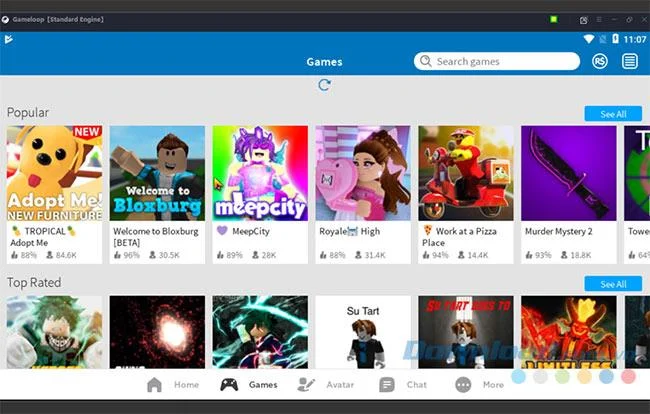Click thumbs-up icon on Welcome to Bloxburg card
Image resolution: width=650 pixels, height=414 pixels.
pos(117,255)
